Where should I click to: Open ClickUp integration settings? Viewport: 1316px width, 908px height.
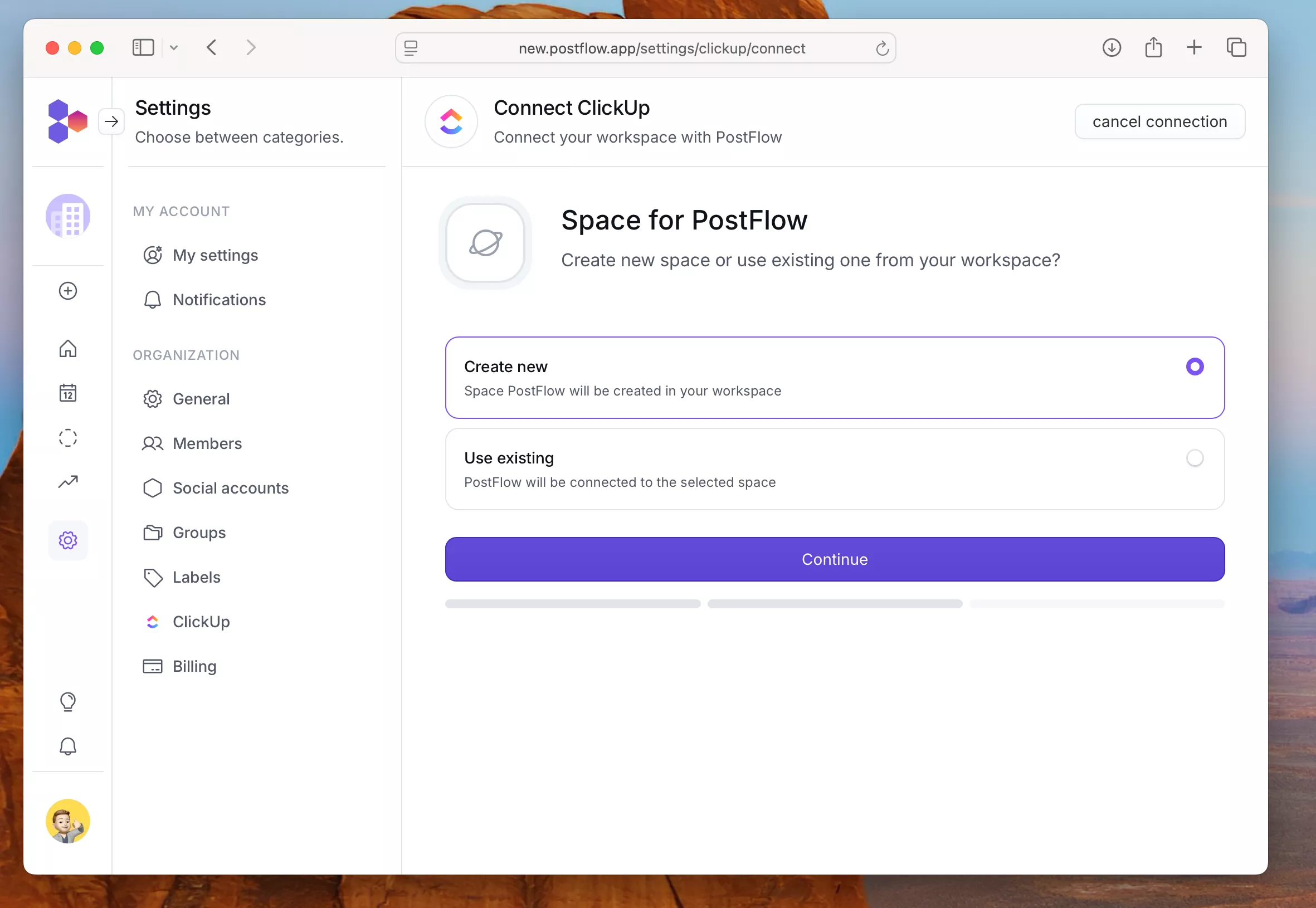point(187,622)
